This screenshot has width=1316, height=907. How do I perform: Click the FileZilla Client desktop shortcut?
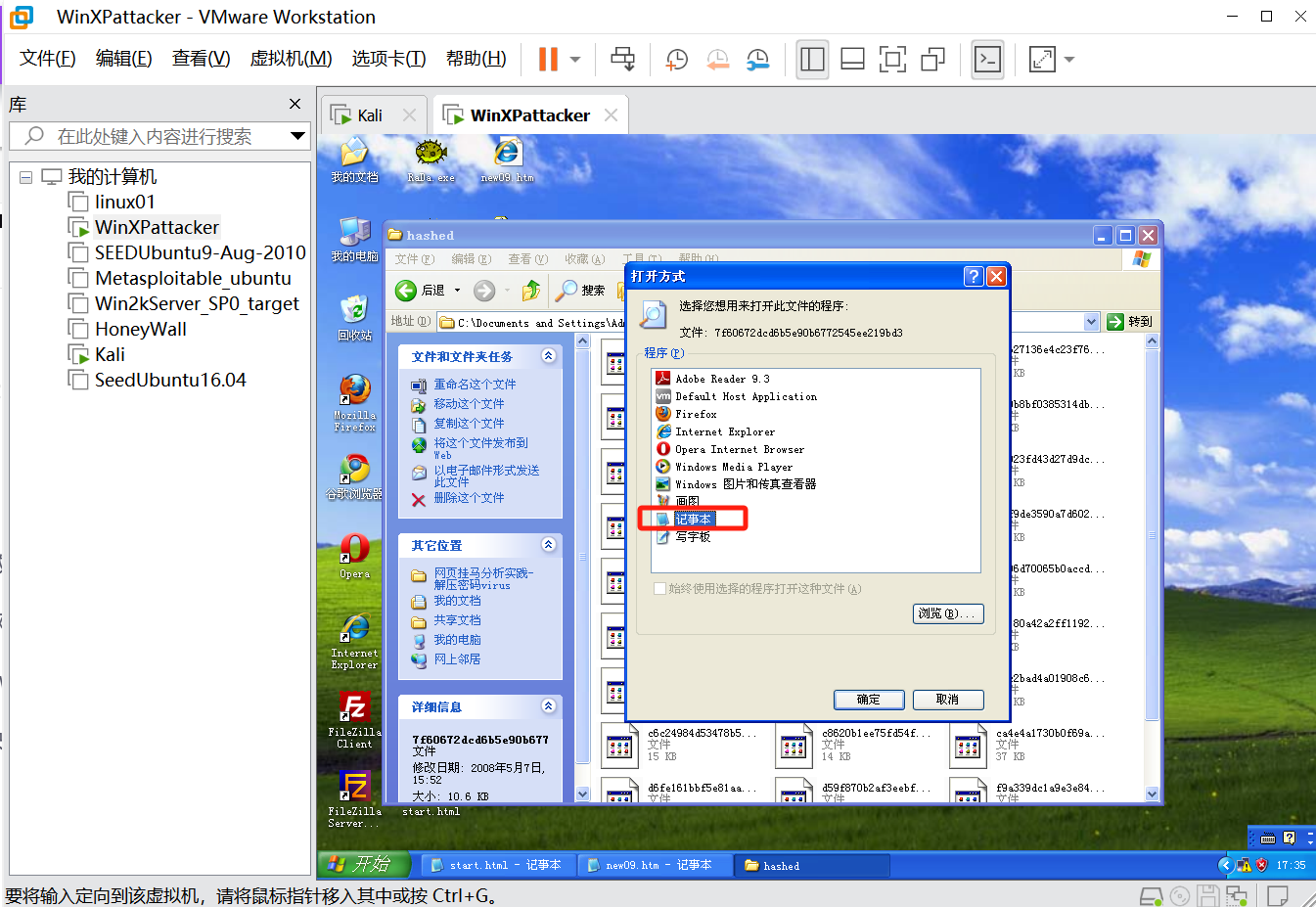[x=354, y=720]
